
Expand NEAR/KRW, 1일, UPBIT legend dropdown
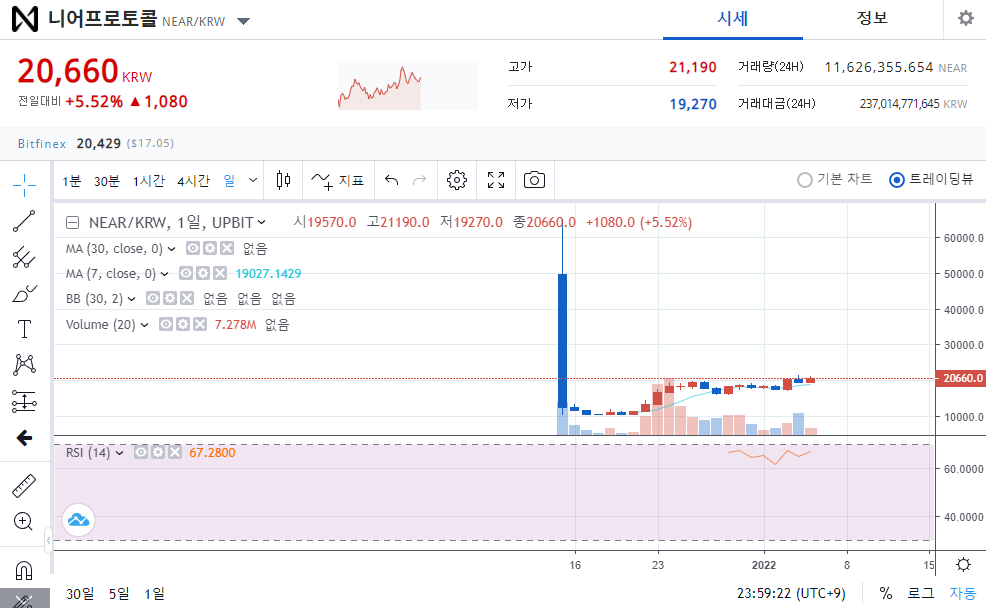pos(262,223)
